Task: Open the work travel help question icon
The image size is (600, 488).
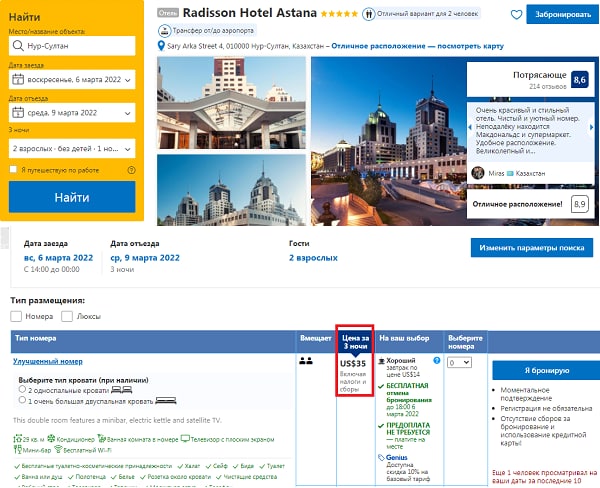Action: pos(131,170)
